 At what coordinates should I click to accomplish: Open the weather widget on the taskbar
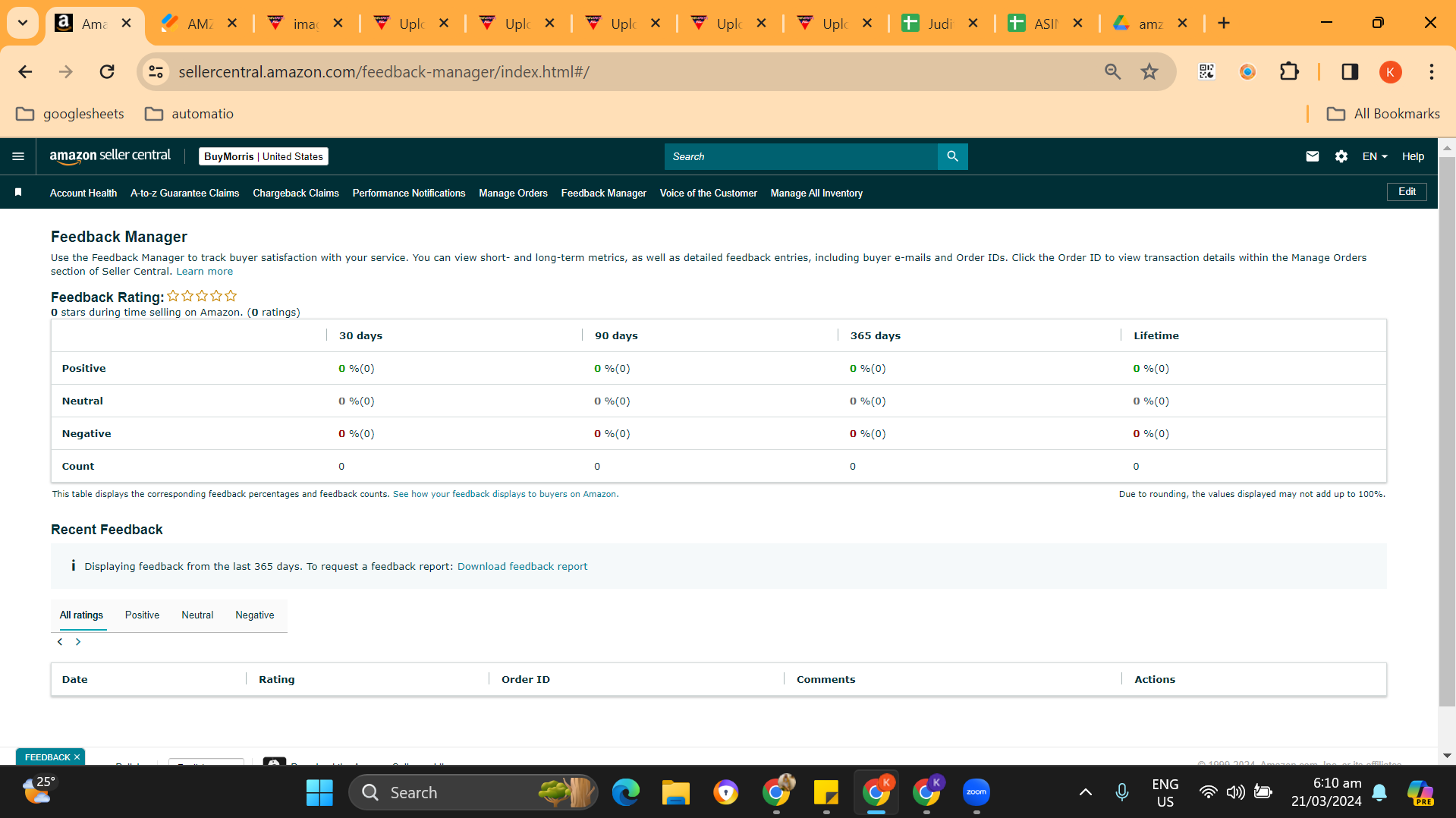(x=38, y=791)
